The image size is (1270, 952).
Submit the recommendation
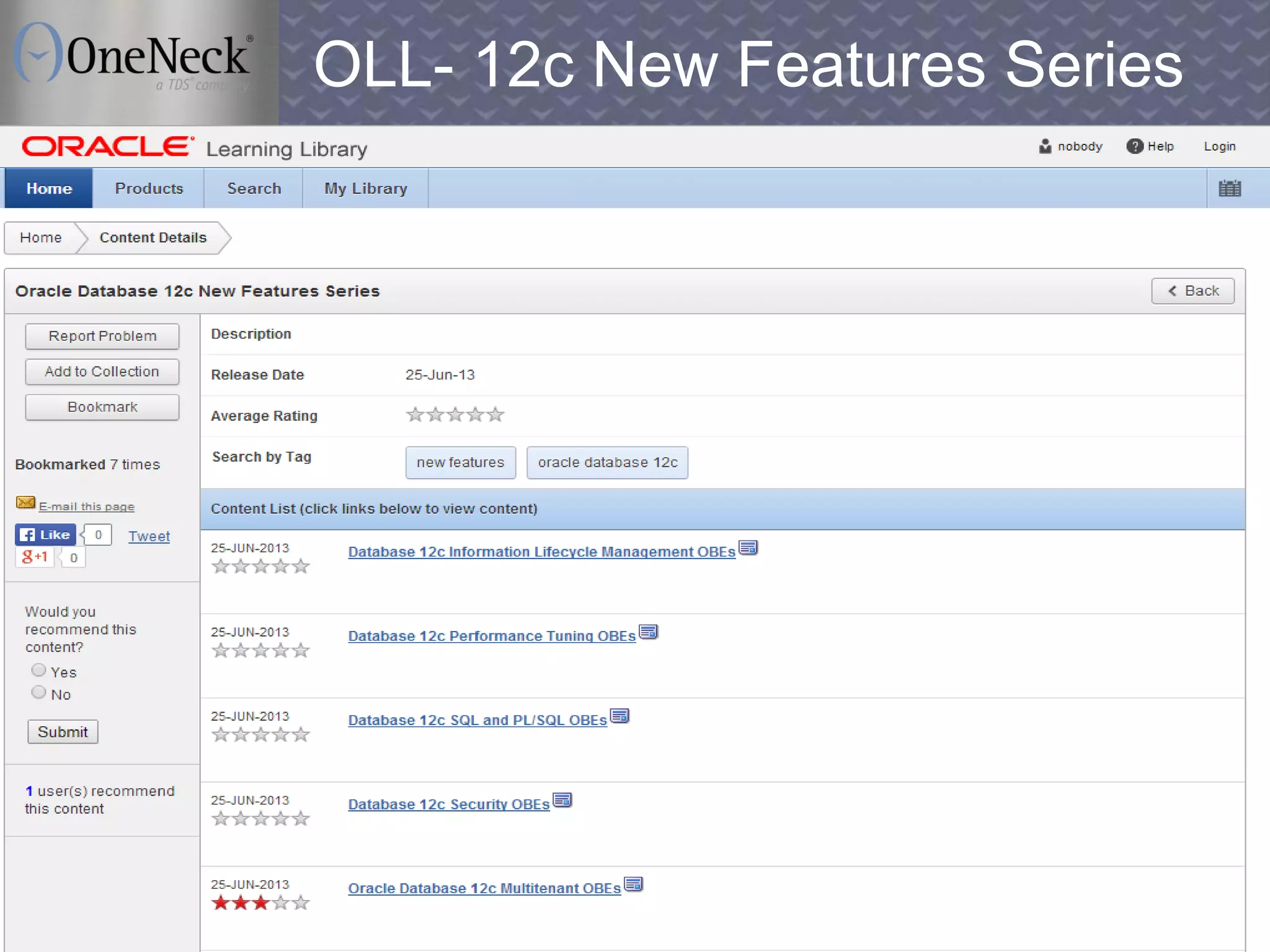point(63,732)
